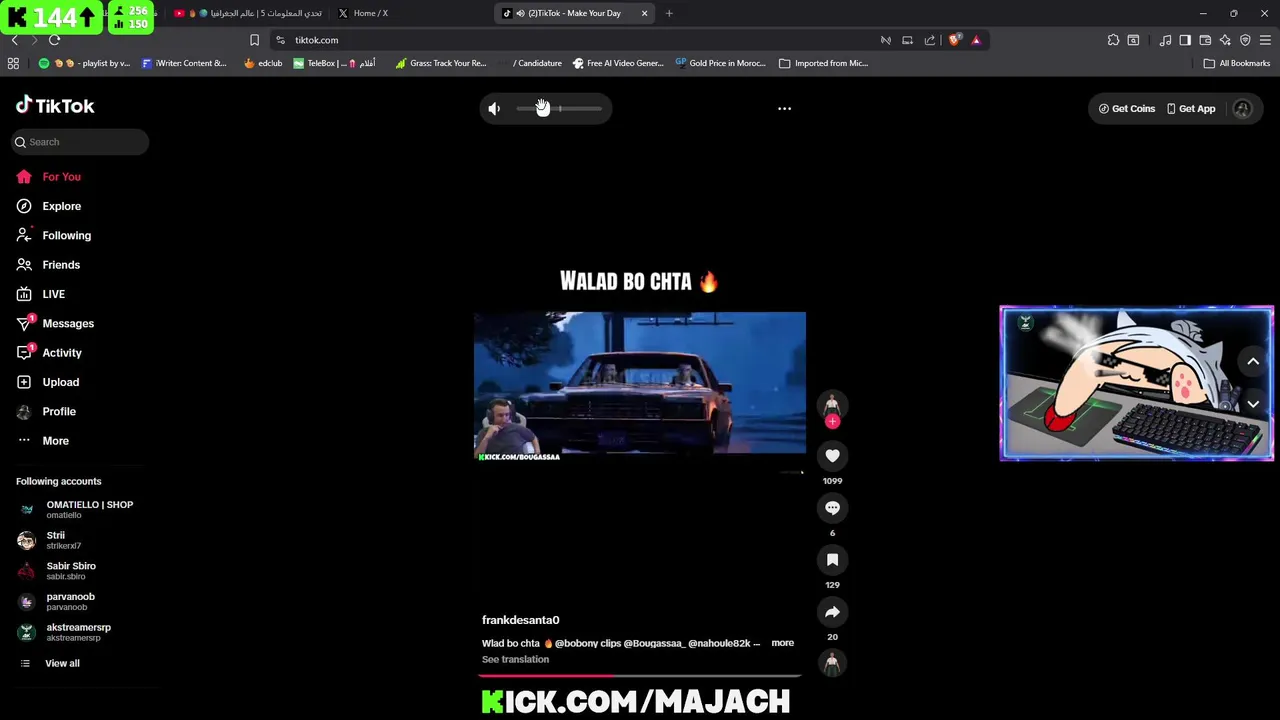
Task: Open the browser hamburger menu
Action: (x=1265, y=40)
